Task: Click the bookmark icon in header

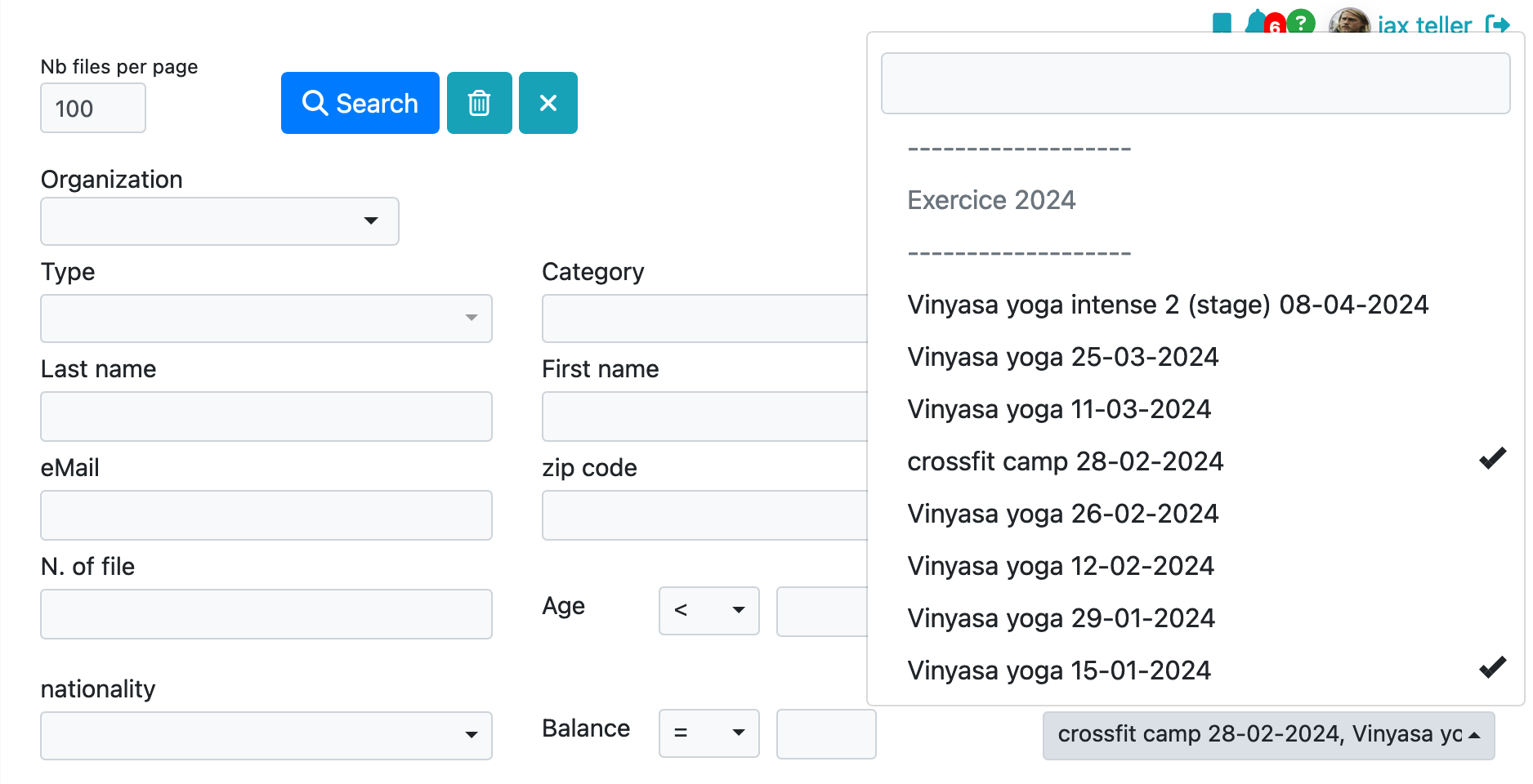Action: click(x=1222, y=23)
